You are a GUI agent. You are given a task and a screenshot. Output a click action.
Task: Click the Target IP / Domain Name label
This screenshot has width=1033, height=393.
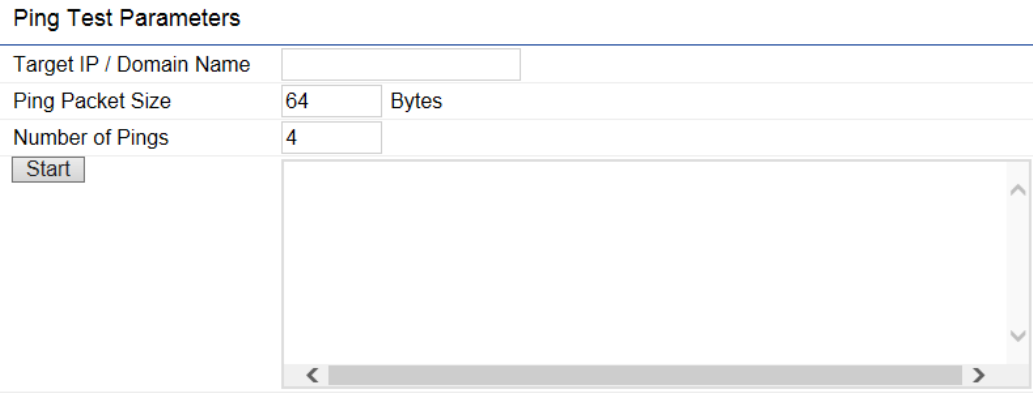pyautogui.click(x=132, y=65)
